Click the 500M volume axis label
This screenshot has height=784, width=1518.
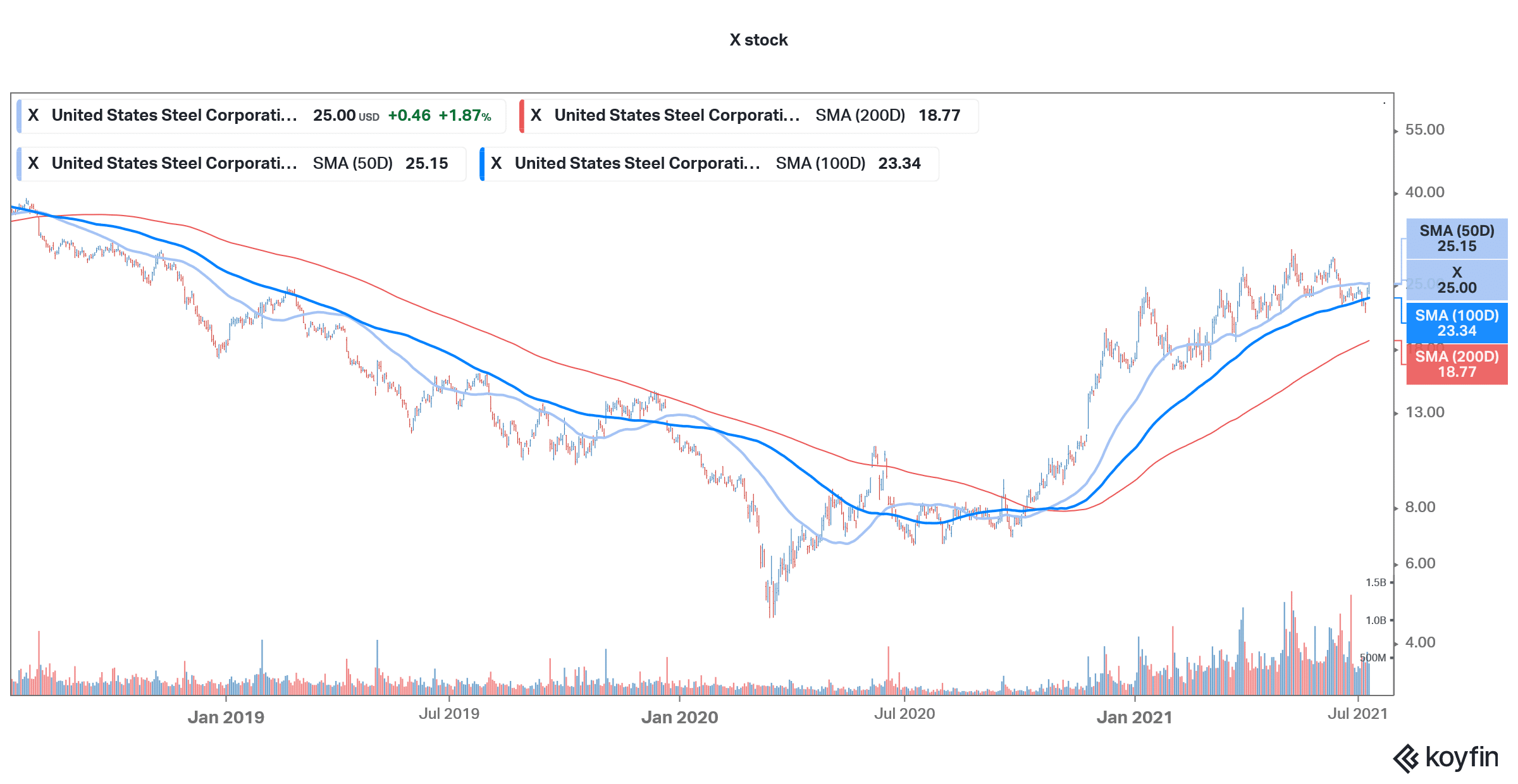[x=1373, y=658]
